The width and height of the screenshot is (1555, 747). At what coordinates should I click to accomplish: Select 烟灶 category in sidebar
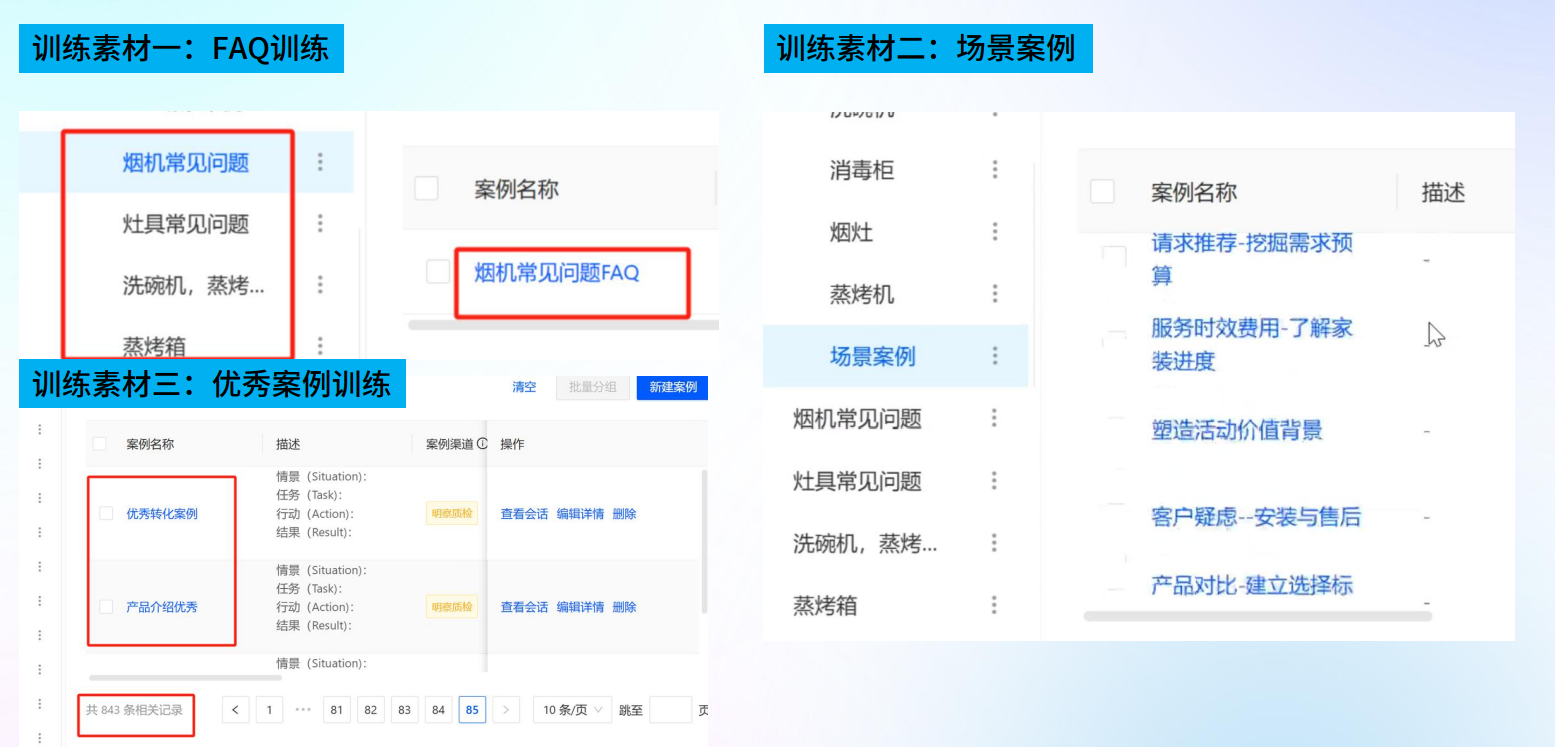pos(852,233)
